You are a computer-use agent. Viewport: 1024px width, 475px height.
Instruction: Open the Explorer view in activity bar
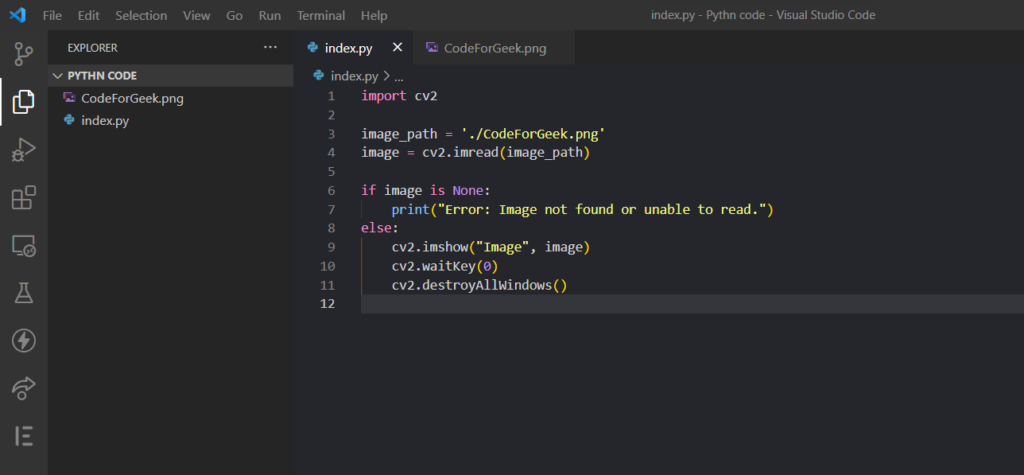coord(24,101)
